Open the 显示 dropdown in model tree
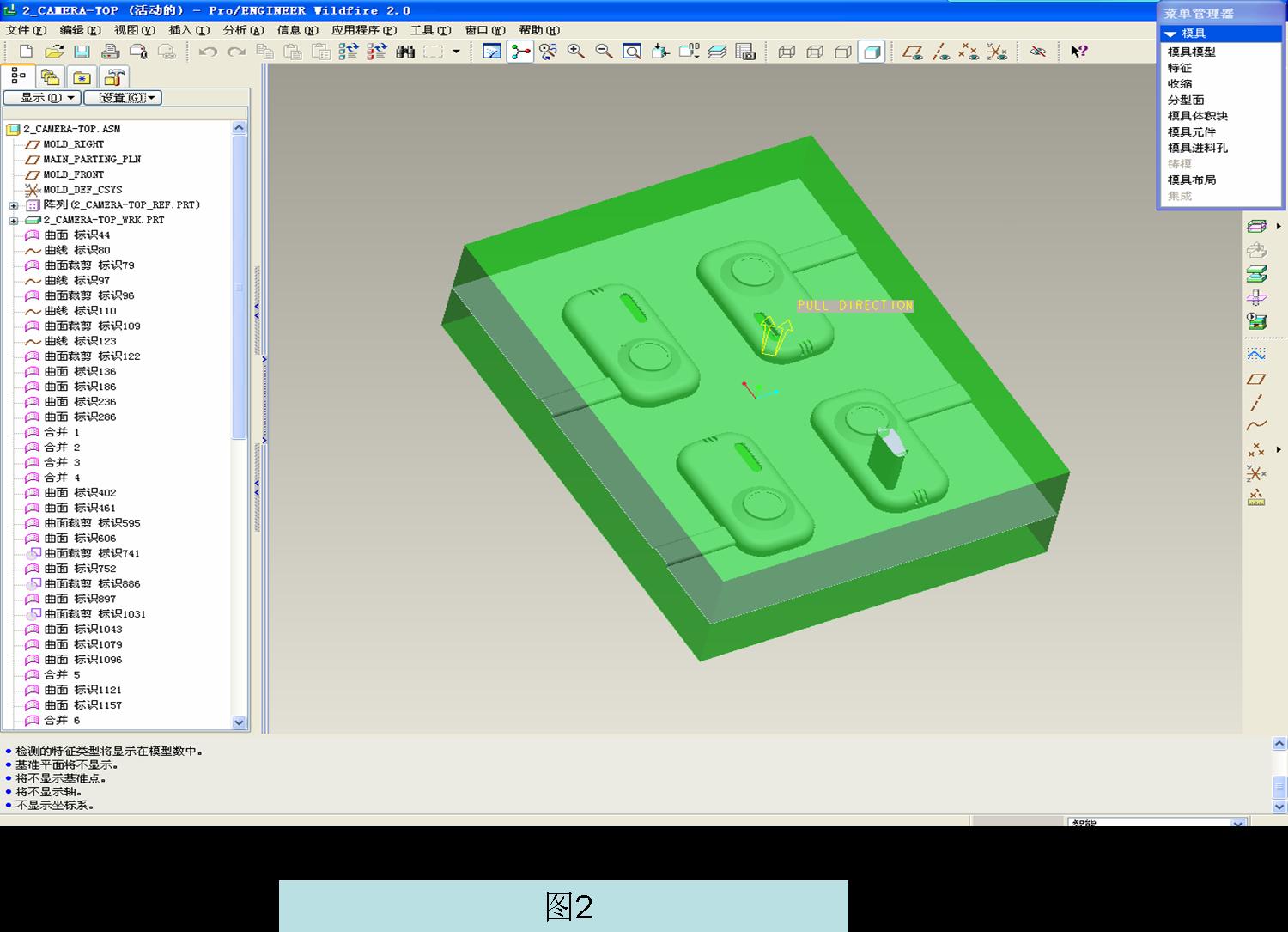The image size is (1288, 932). pos(42,98)
